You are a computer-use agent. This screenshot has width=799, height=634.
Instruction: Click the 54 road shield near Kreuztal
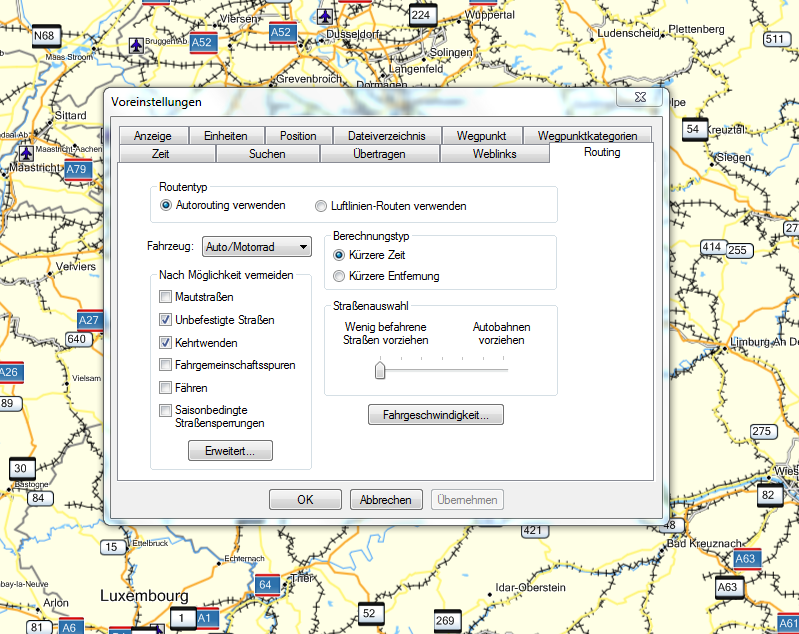point(693,130)
